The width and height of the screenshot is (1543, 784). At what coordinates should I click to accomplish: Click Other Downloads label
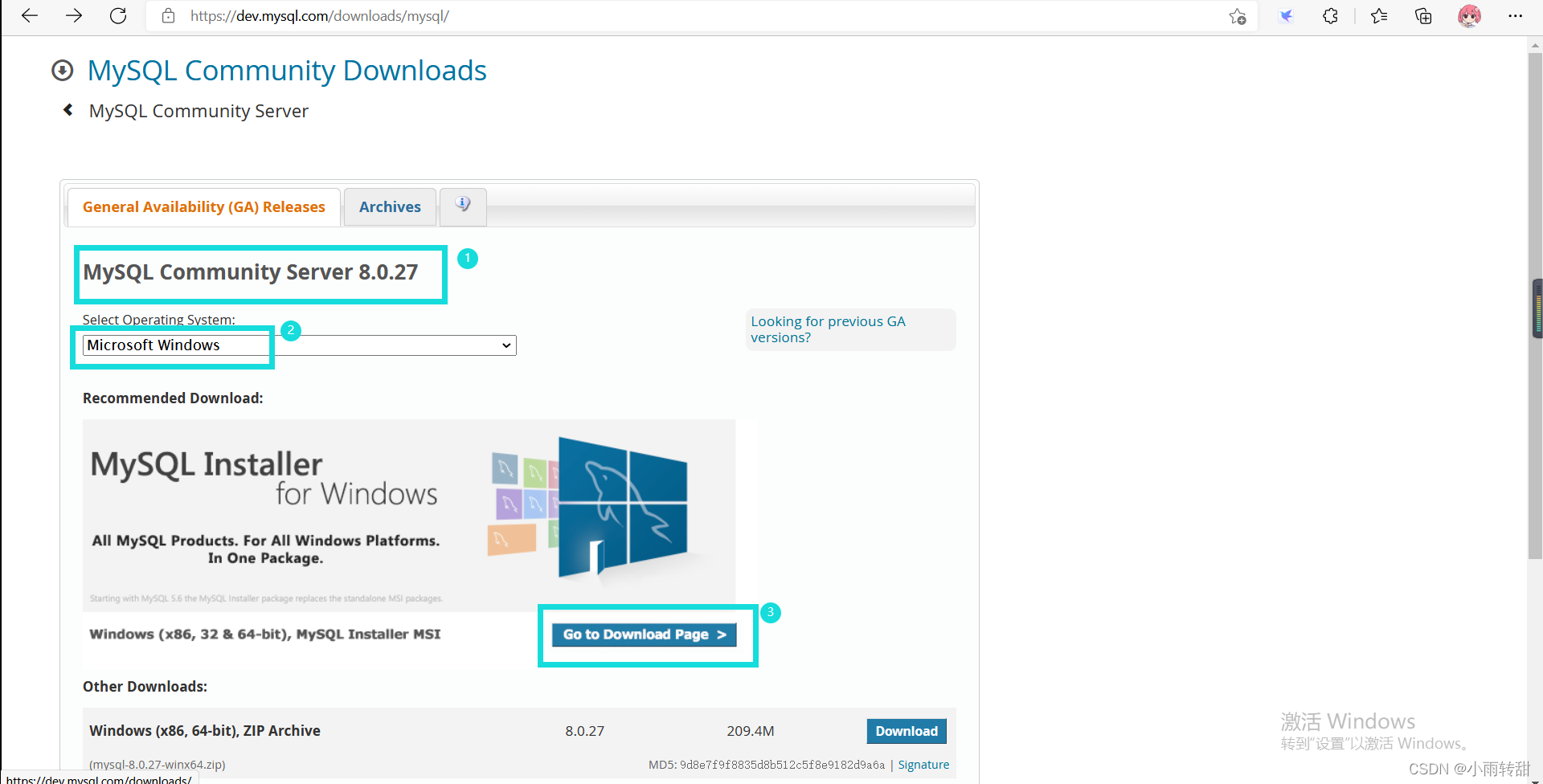tap(145, 687)
